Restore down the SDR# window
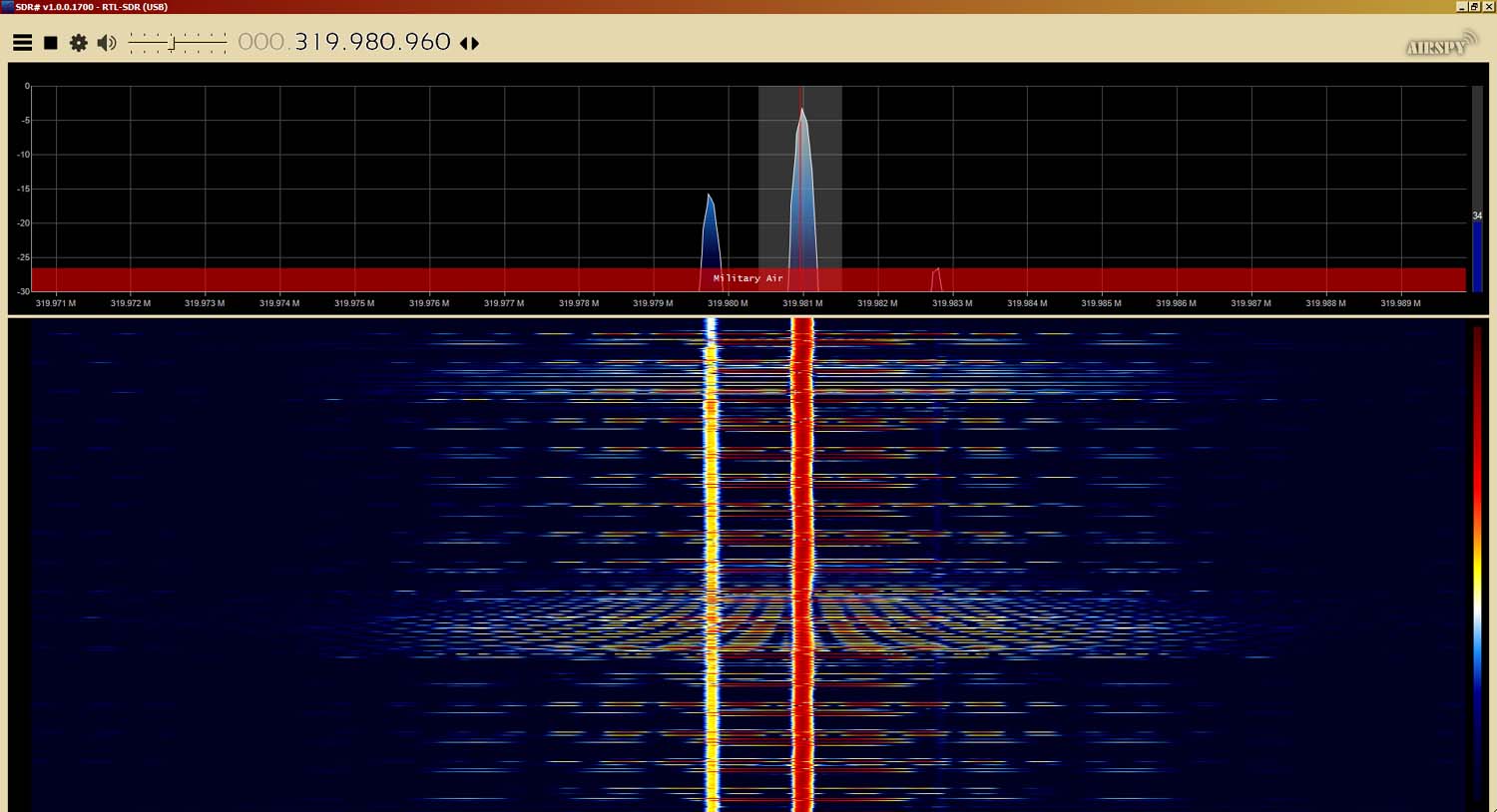 point(1474,7)
